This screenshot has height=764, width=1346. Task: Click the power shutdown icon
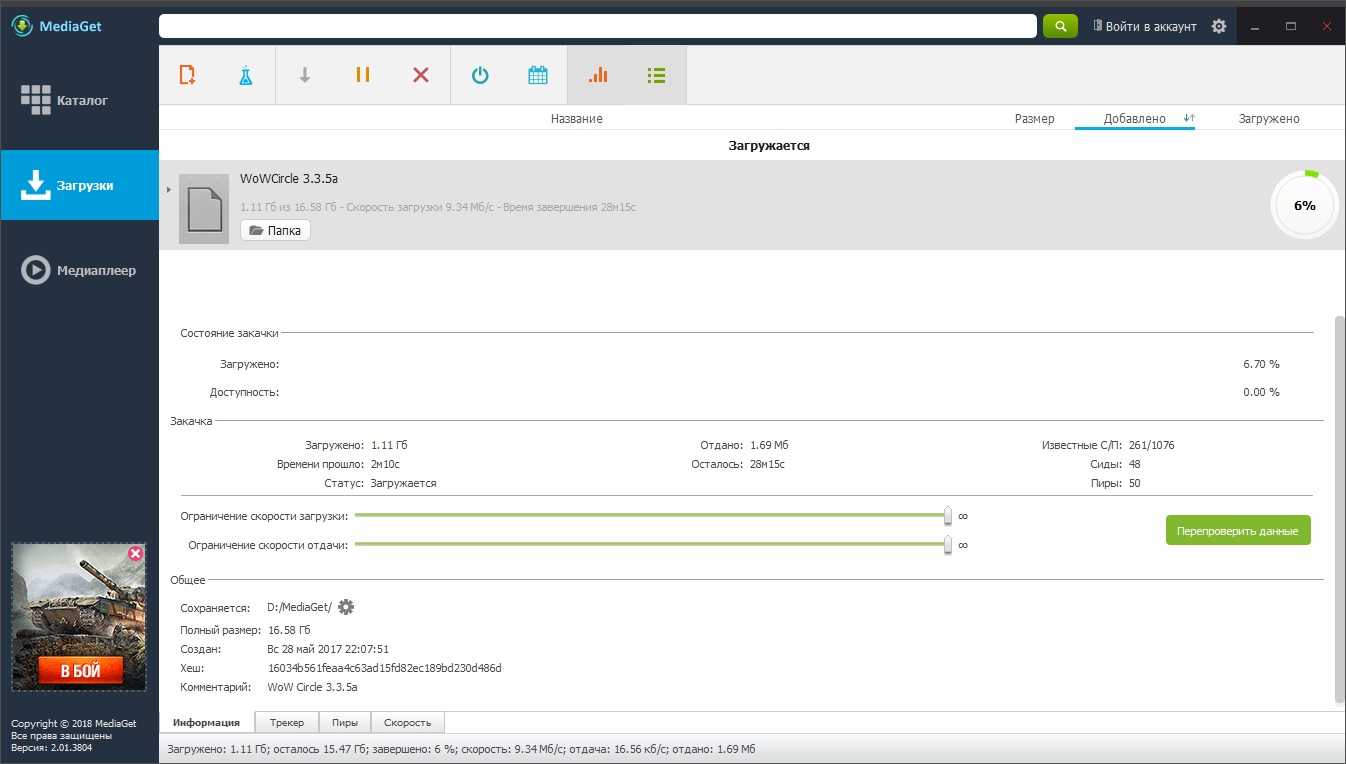480,75
